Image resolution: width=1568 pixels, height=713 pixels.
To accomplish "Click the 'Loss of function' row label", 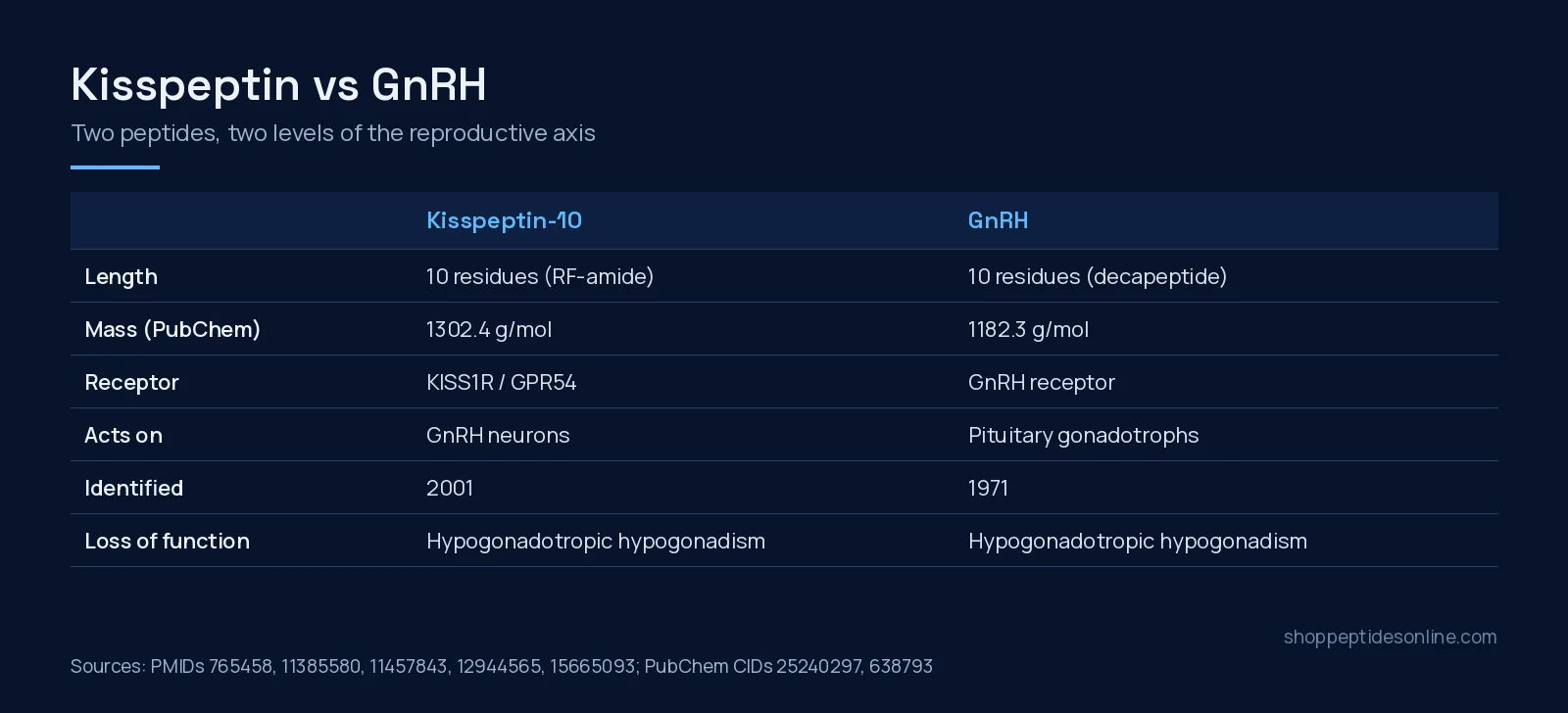I will pyautogui.click(x=167, y=542).
